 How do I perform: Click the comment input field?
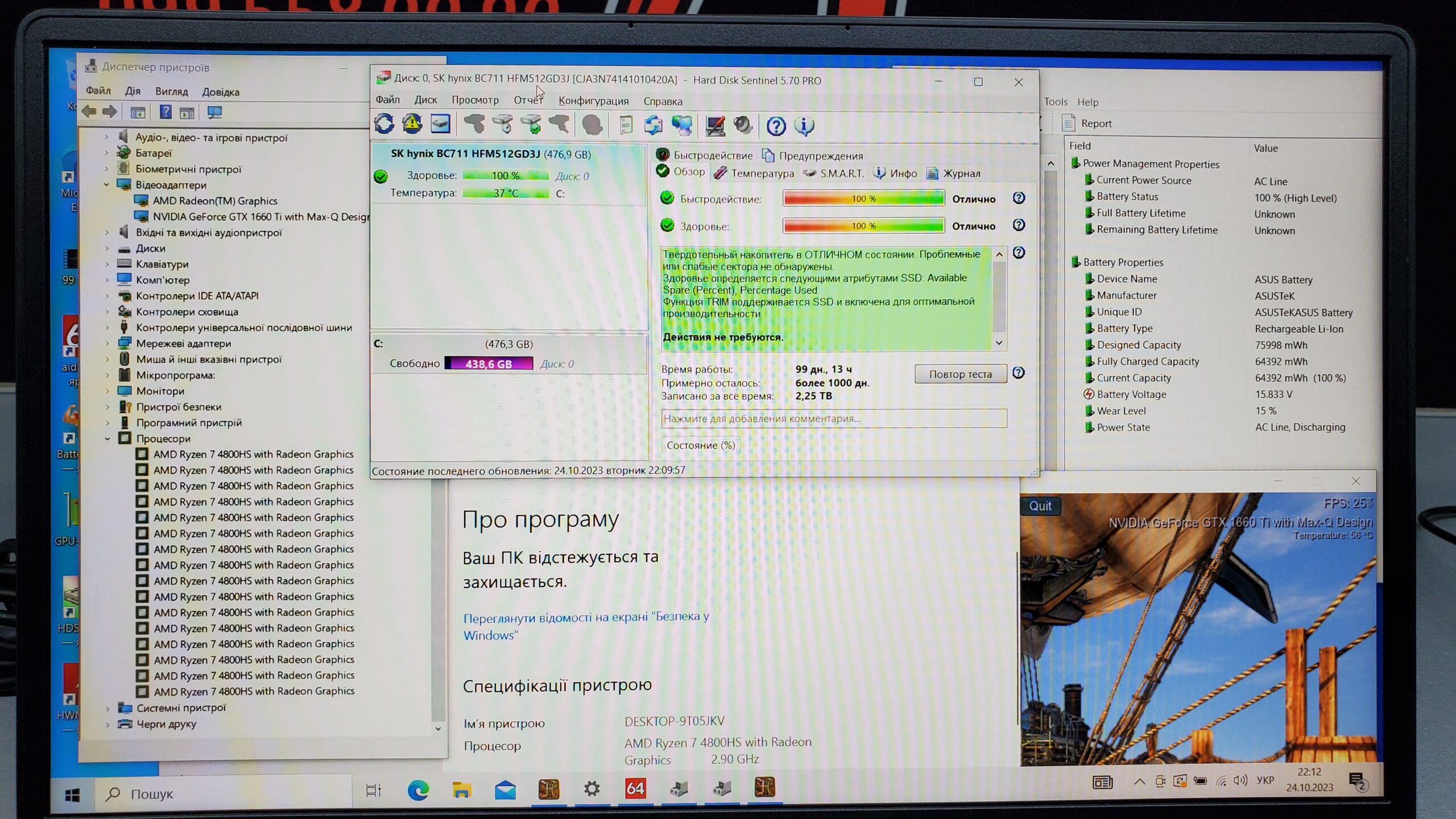pos(833,419)
